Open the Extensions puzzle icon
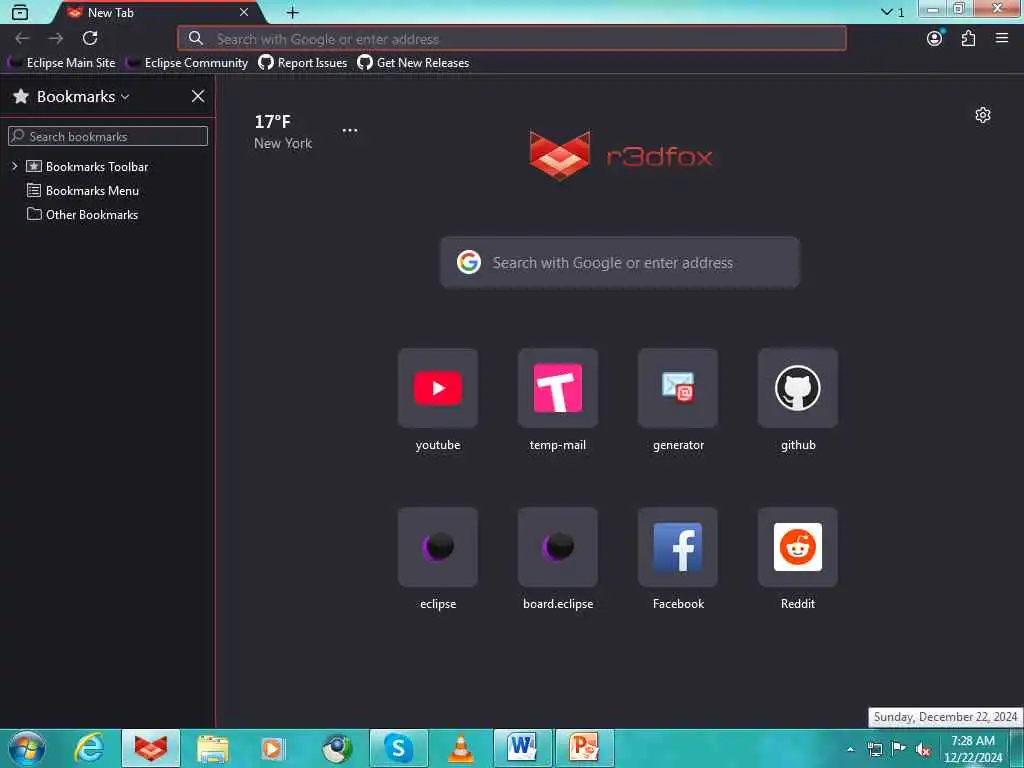This screenshot has height=768, width=1024. pos(968,39)
